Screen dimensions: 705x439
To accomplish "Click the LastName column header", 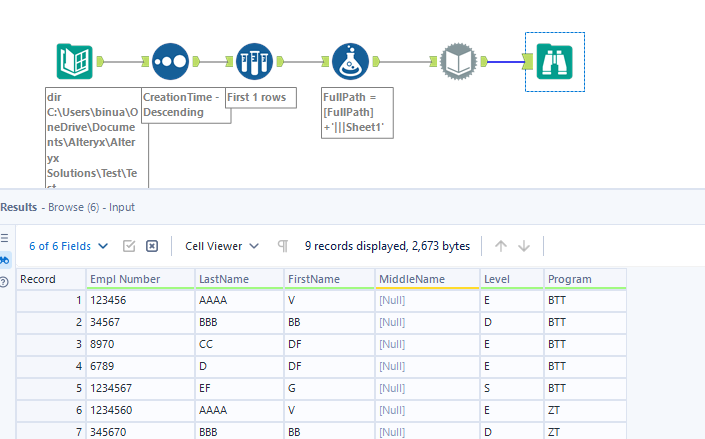I will [x=239, y=279].
